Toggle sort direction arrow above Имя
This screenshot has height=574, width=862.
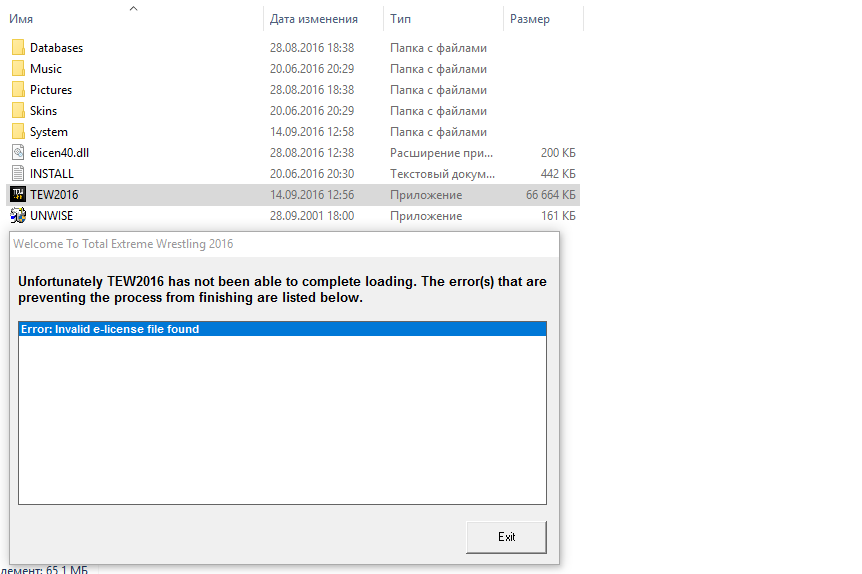133,8
